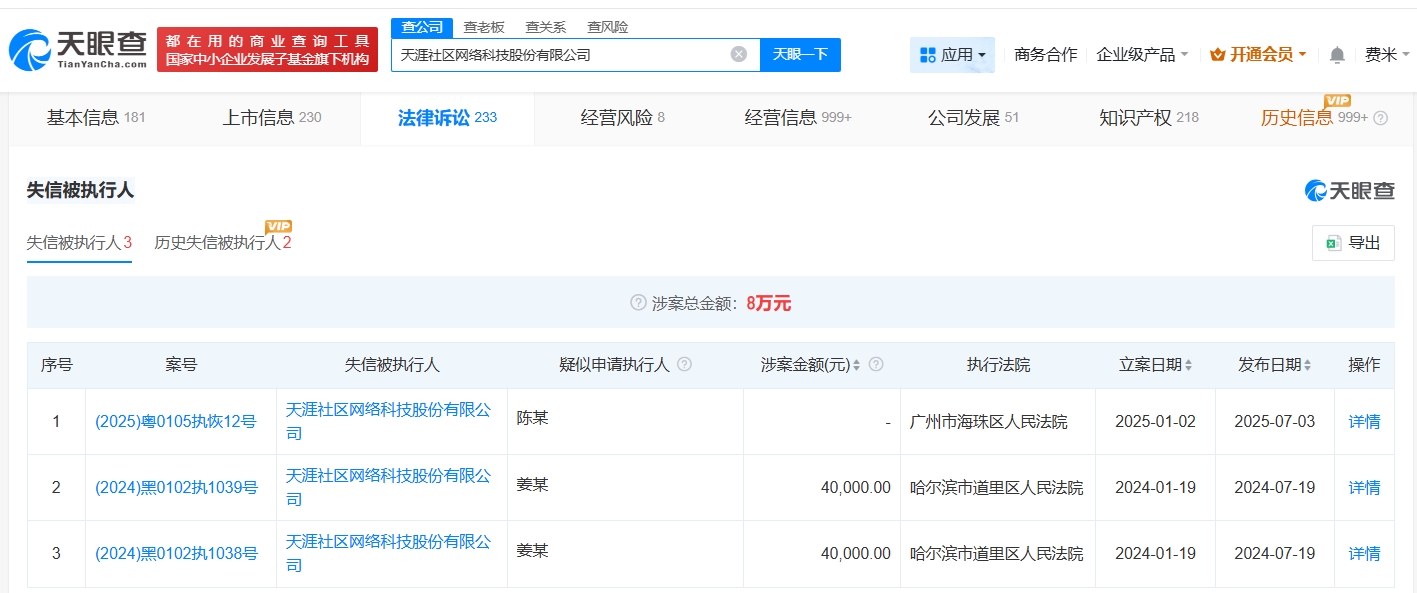
Task: Click 2025-01-02 filing date
Action: (x=1155, y=421)
